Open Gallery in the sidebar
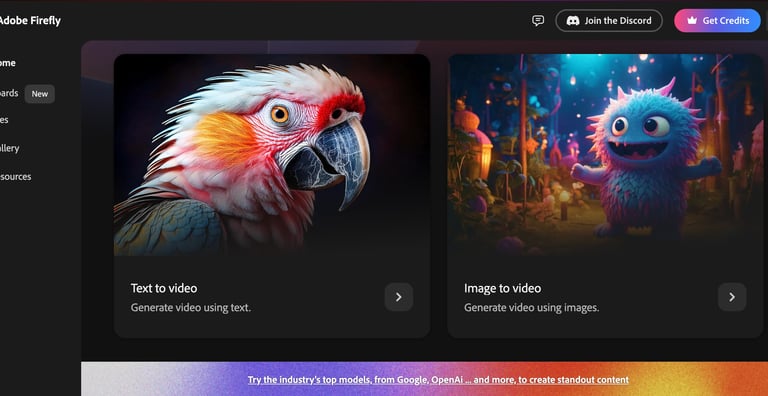This screenshot has width=768, height=396. click(10, 148)
